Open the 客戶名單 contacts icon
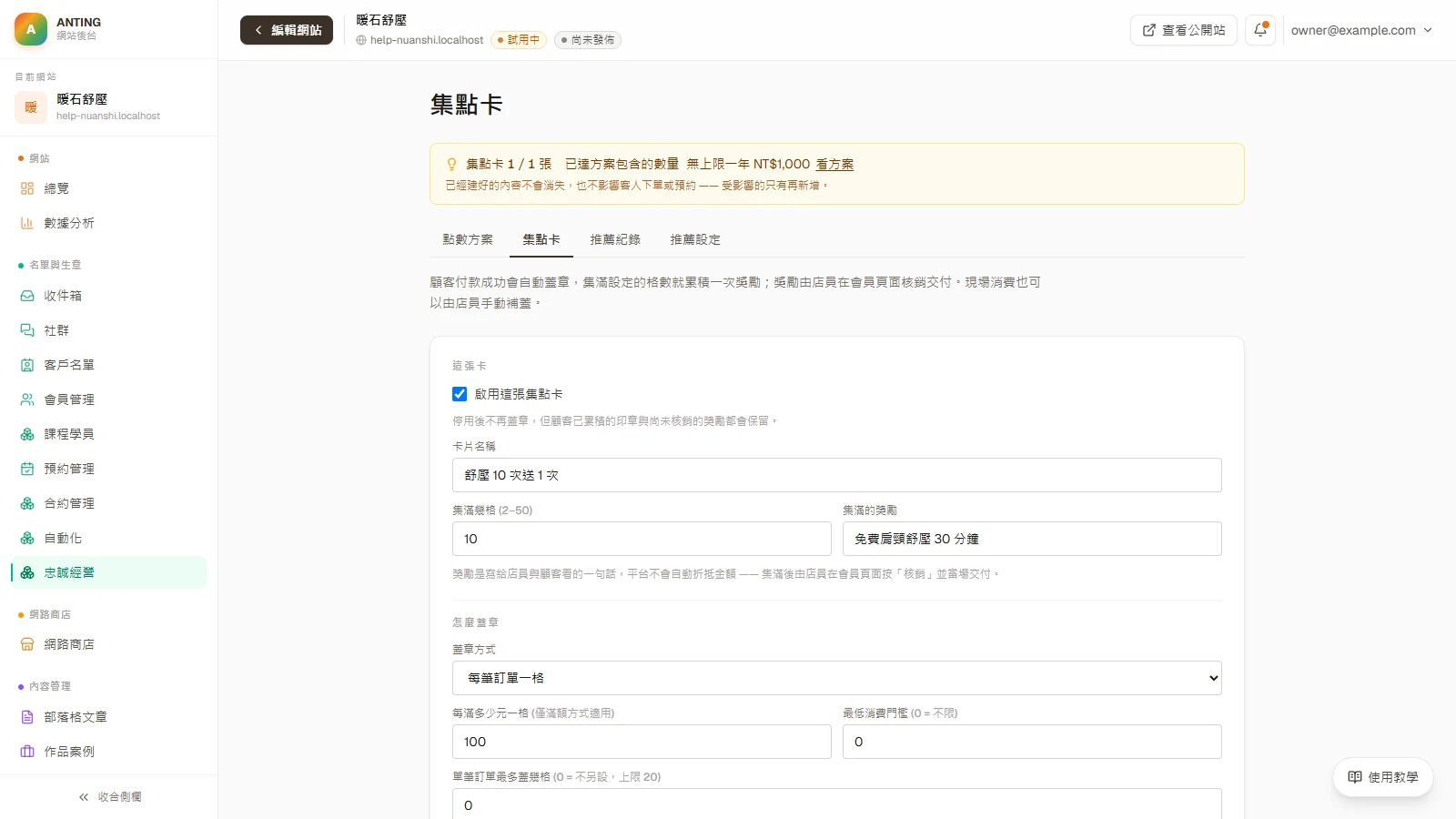 27,365
